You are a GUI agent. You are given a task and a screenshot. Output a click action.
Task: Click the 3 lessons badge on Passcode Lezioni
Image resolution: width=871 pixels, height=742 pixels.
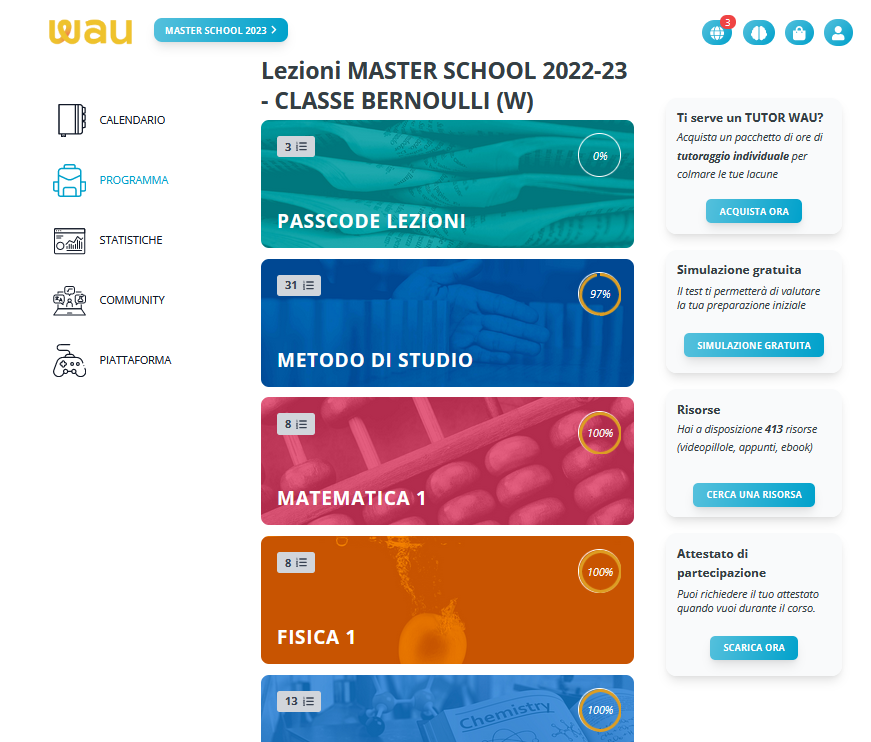[296, 147]
